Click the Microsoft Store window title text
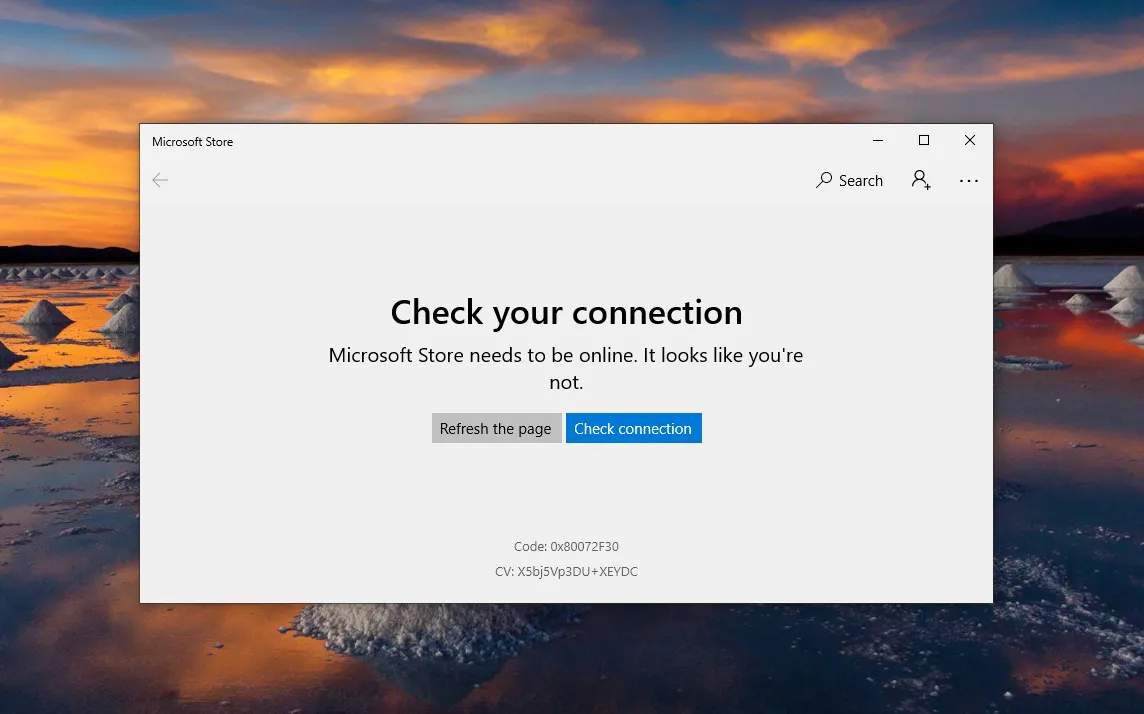The width and height of the screenshot is (1144, 714). tap(192, 142)
